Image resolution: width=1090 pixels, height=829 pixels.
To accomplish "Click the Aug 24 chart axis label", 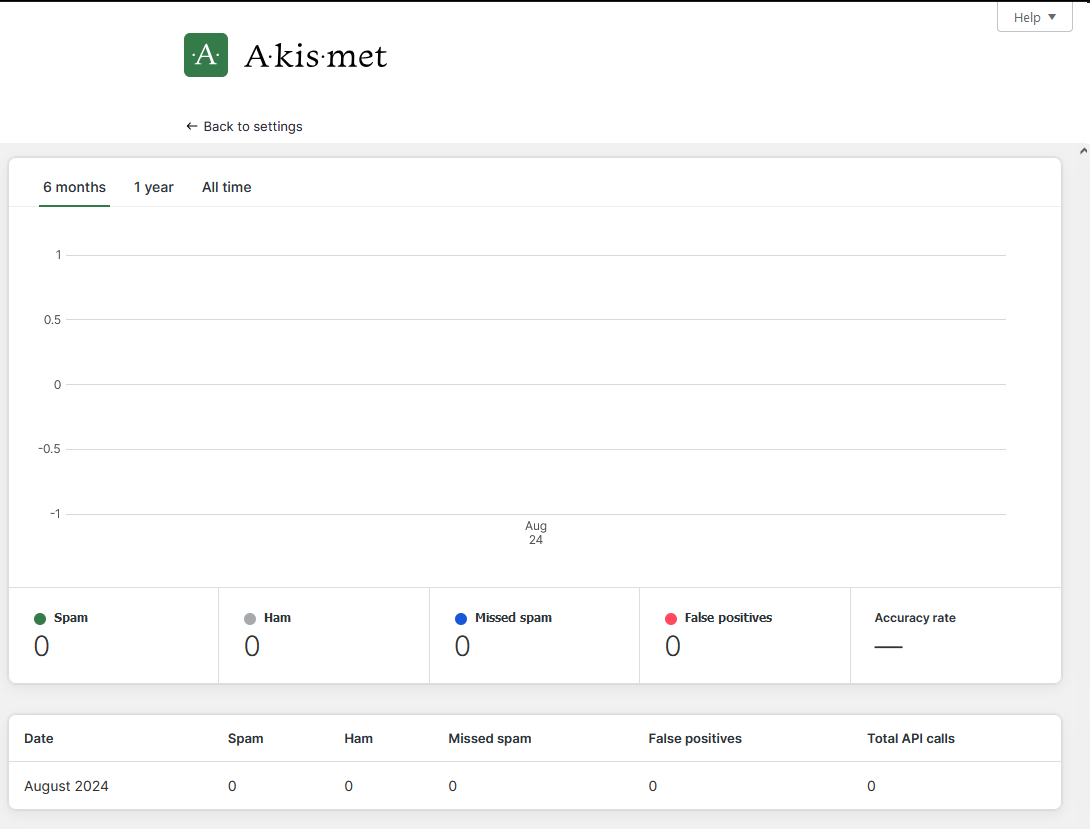I will 536,533.
